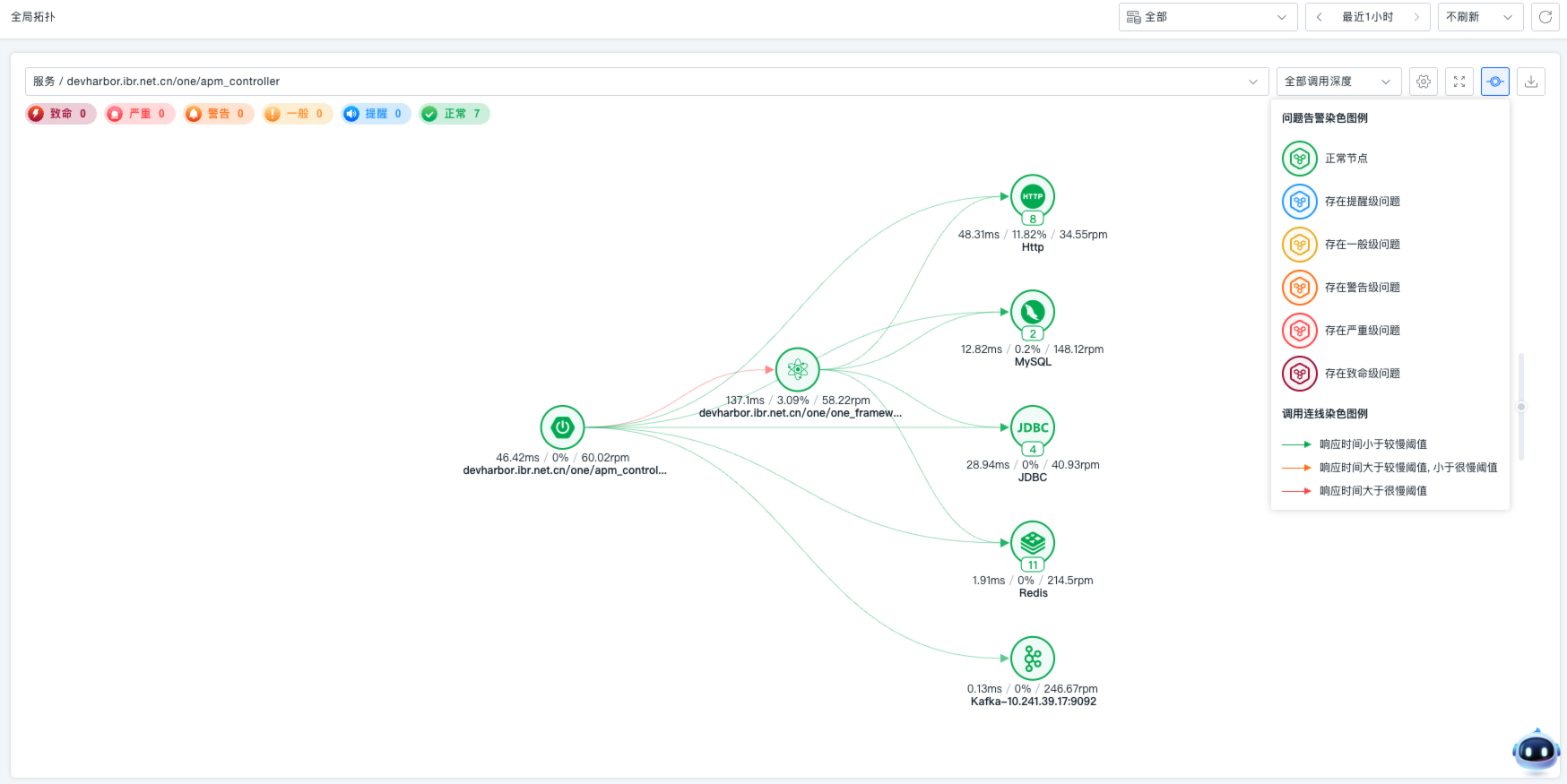Enter fullscreen topology view

click(x=1459, y=82)
